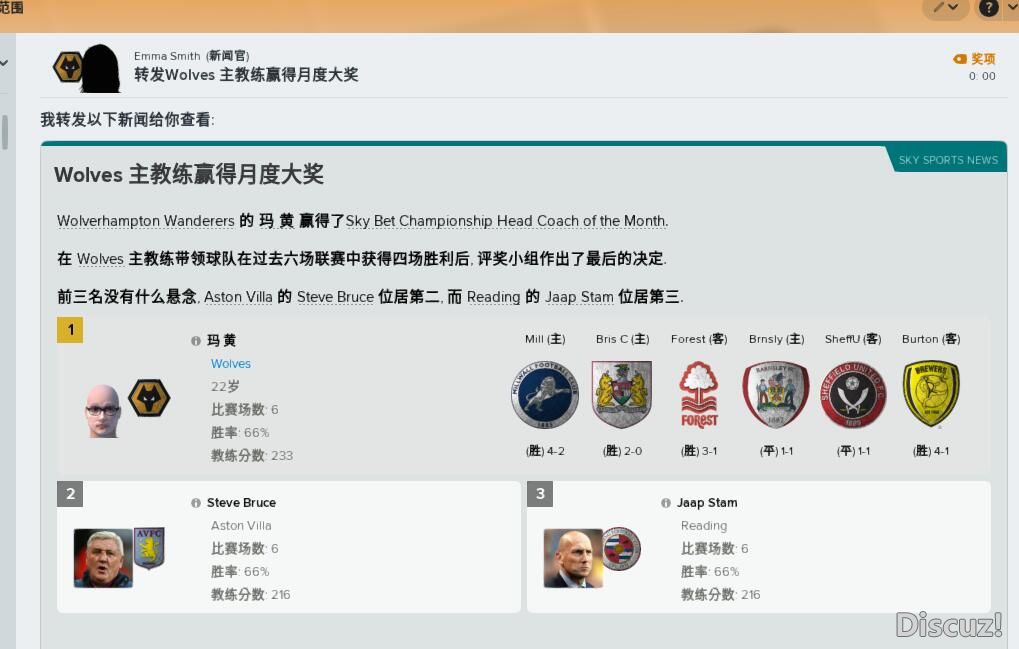Click the SKY SPORTS NEWS source tag

coord(948,160)
